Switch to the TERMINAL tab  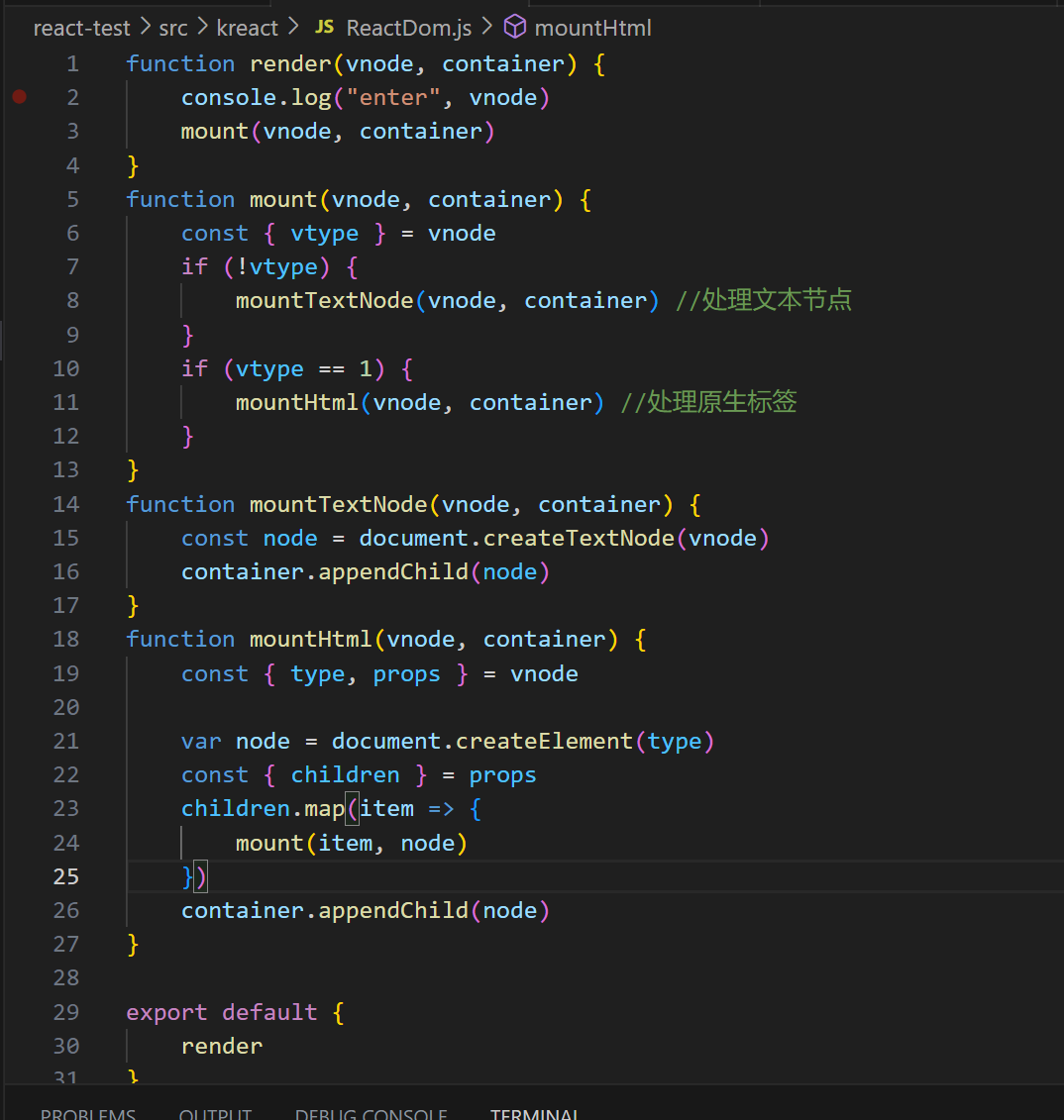[535, 1113]
